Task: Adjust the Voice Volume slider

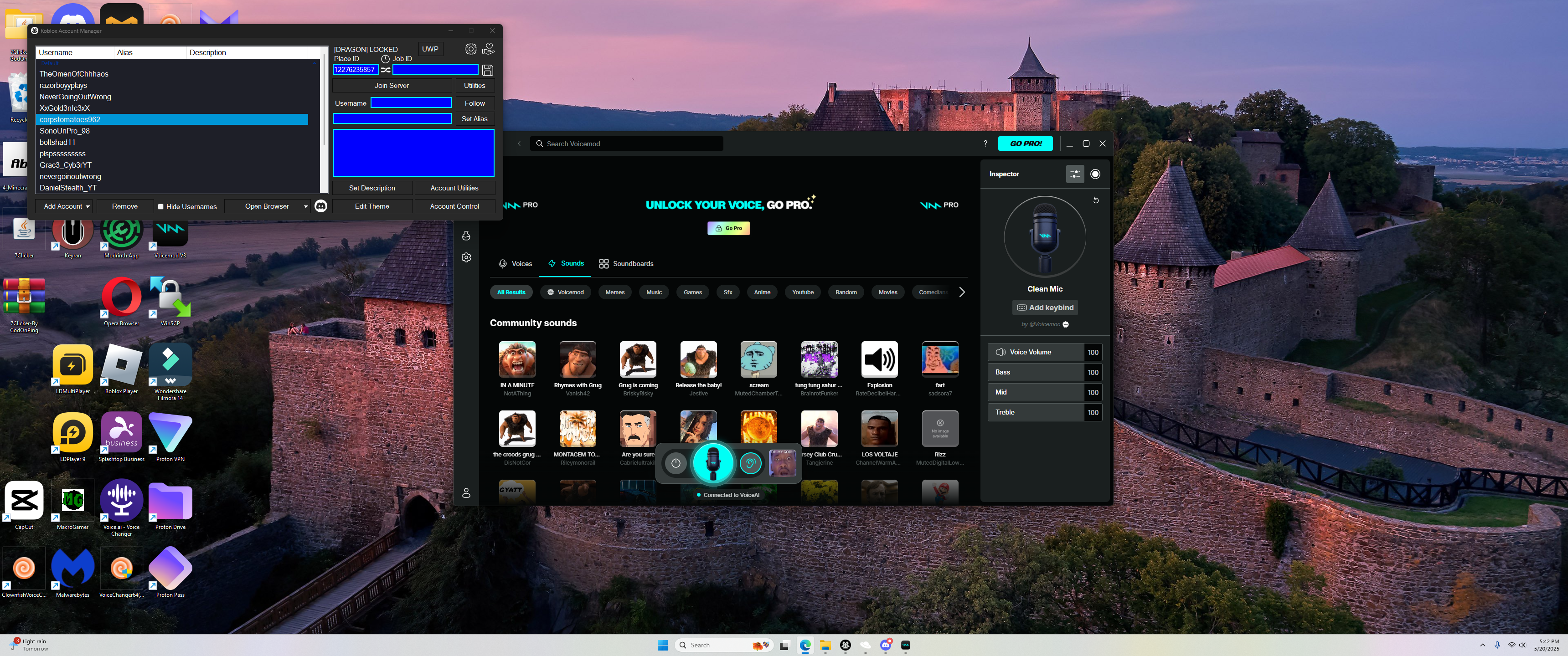Action: [x=1035, y=352]
